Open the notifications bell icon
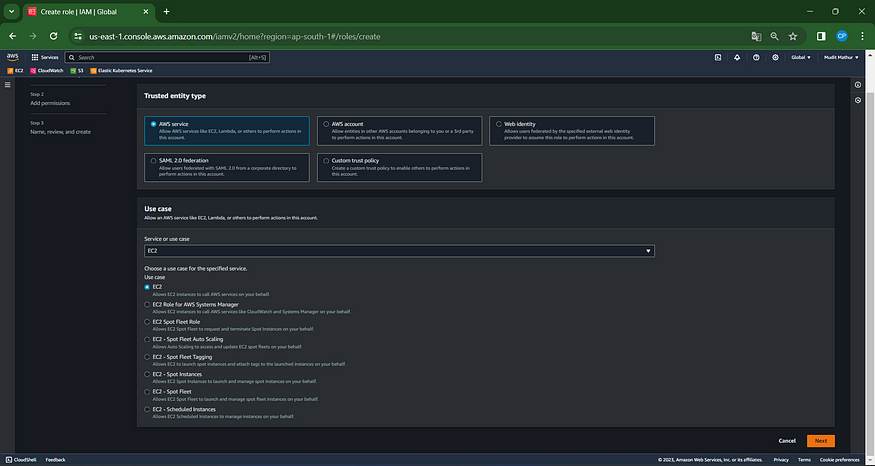The width and height of the screenshot is (875, 466). pyautogui.click(x=737, y=57)
